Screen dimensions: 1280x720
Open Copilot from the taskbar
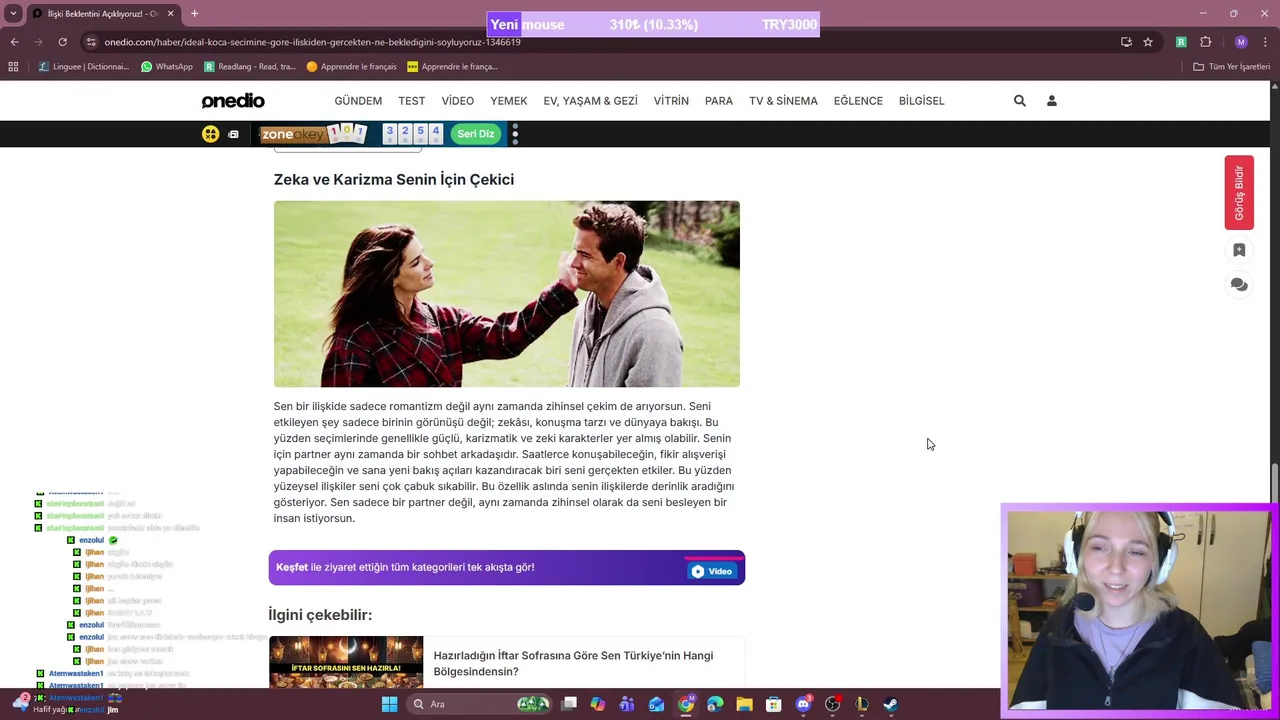(598, 704)
